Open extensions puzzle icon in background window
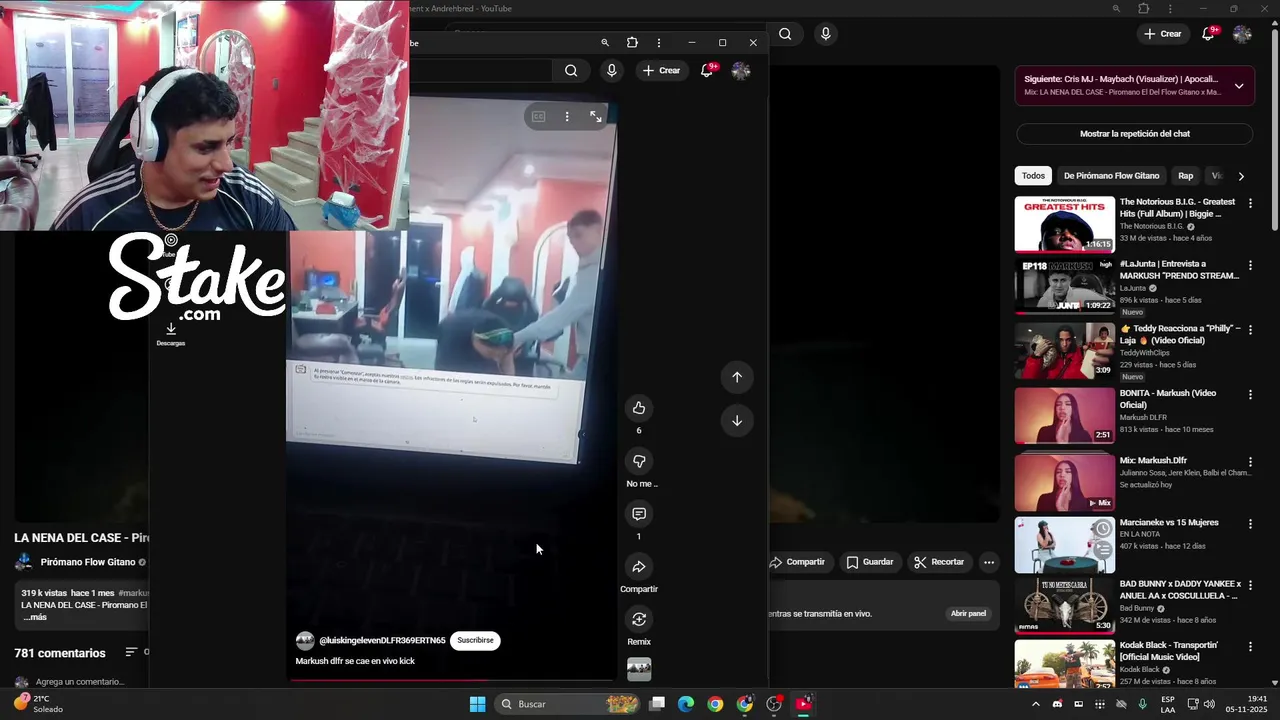 pos(1144,9)
